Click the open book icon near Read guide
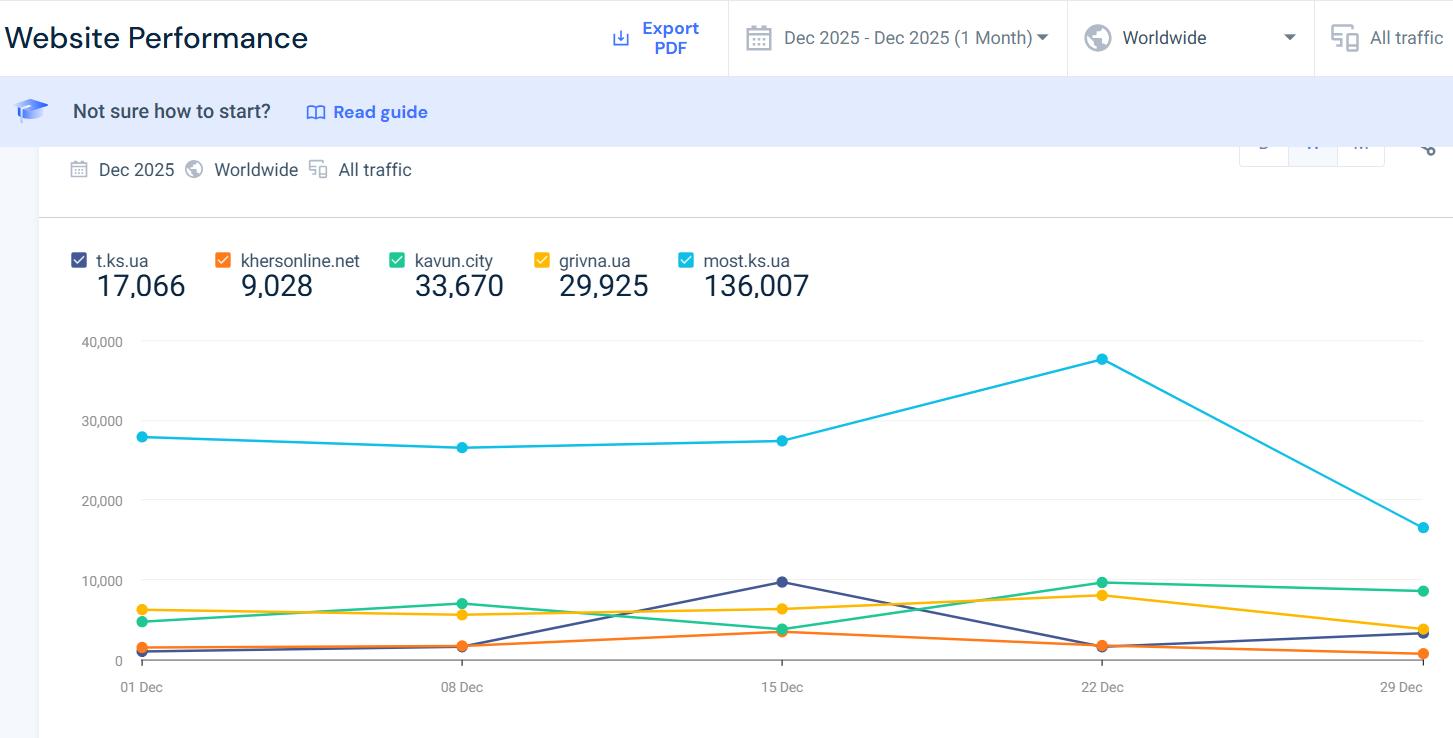 point(316,112)
